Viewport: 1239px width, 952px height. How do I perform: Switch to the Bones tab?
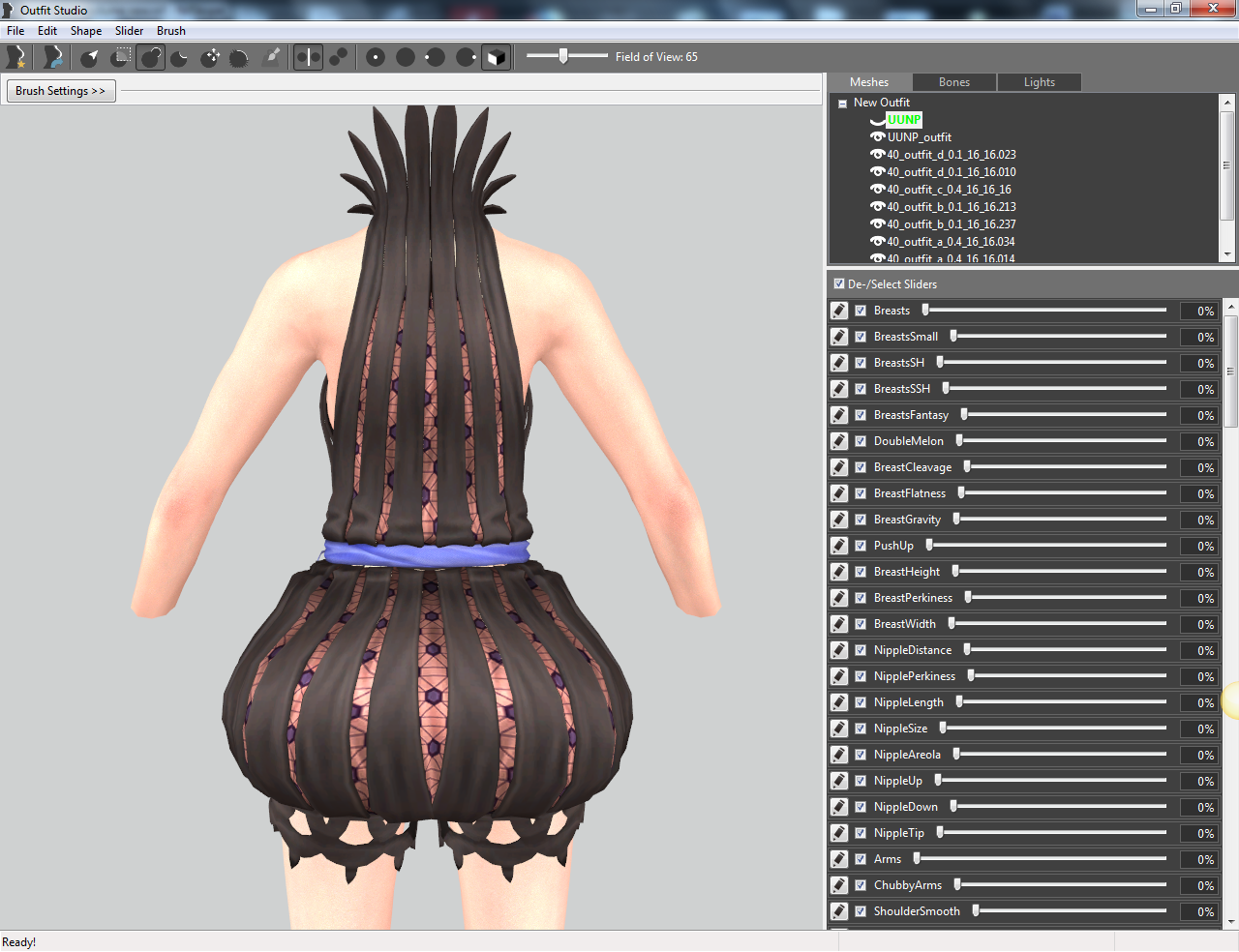pos(954,82)
